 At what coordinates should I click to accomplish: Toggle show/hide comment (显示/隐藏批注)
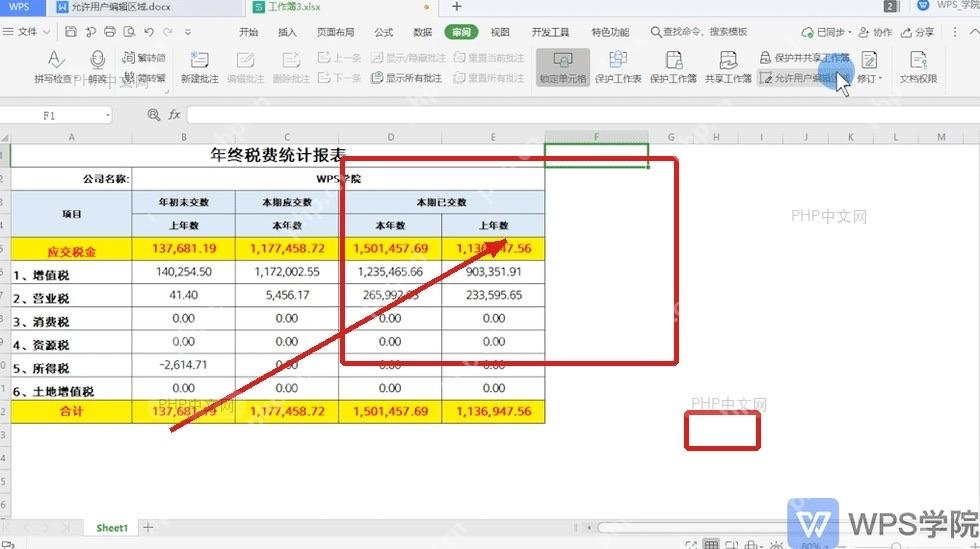coord(408,58)
